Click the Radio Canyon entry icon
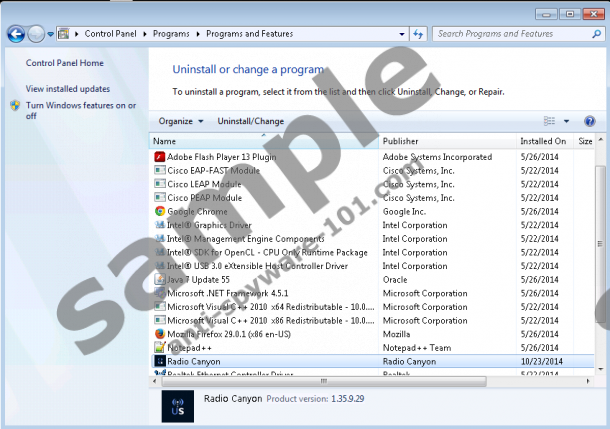Viewport: 610px width, 429px height. [x=159, y=361]
